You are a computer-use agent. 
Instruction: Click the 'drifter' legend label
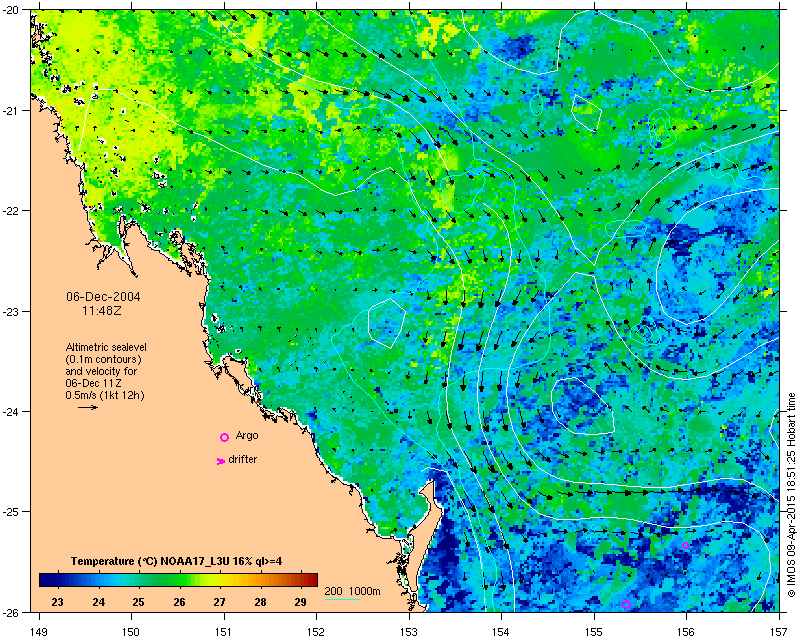click(243, 459)
